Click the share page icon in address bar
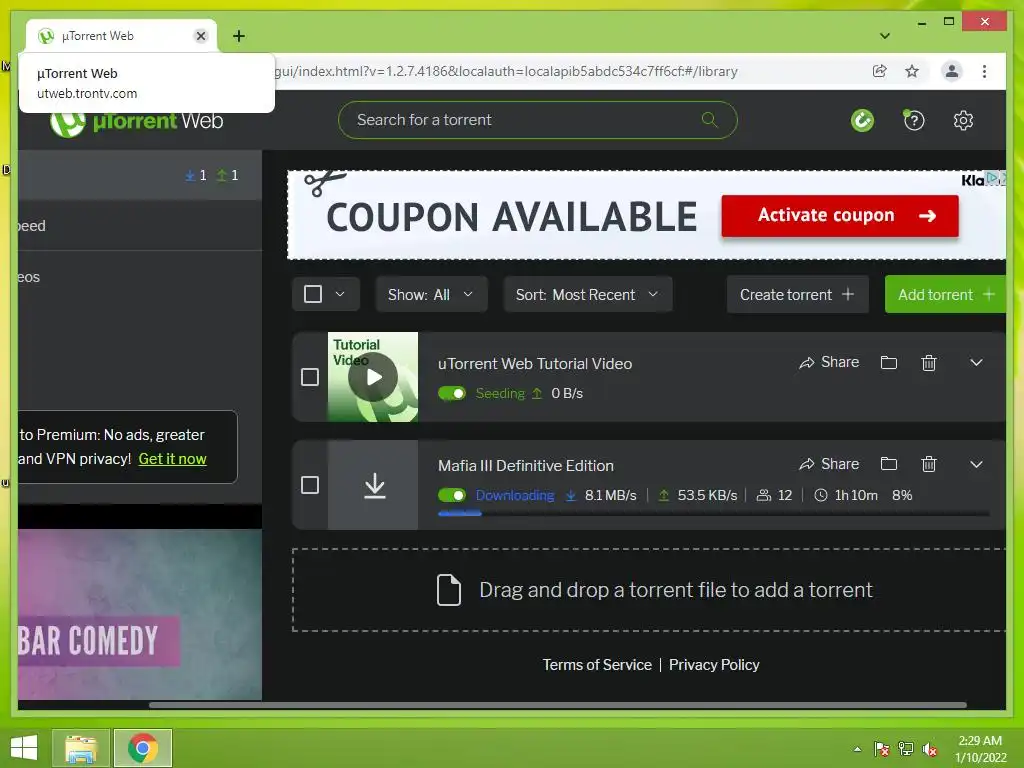This screenshot has height=768, width=1024. 879,71
